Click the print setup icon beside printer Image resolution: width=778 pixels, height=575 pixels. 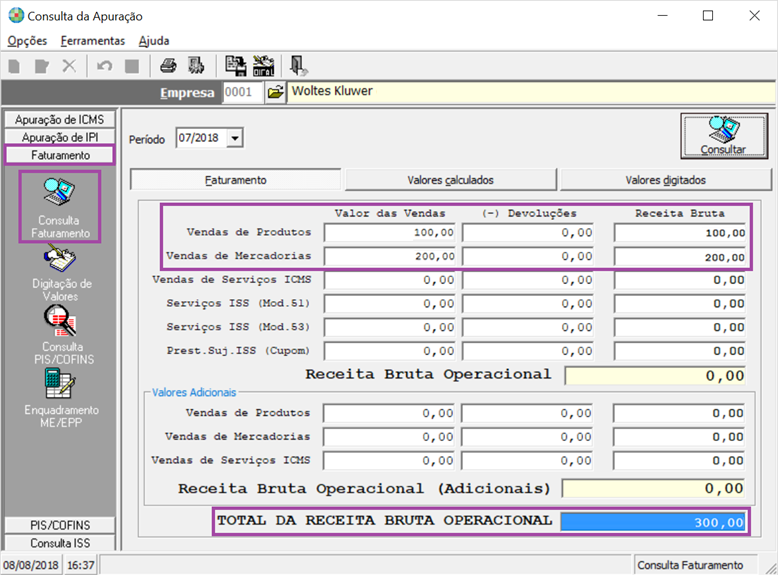[x=196, y=66]
